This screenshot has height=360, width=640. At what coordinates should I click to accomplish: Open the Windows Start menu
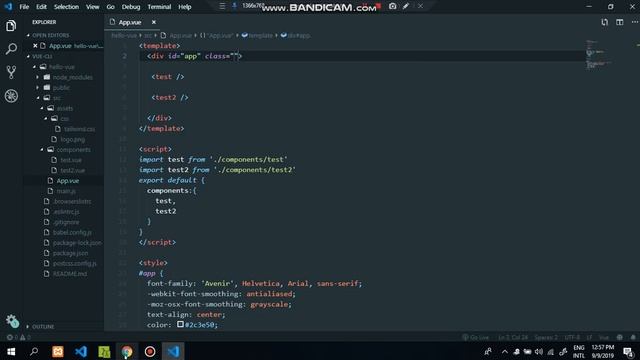tap(11, 351)
